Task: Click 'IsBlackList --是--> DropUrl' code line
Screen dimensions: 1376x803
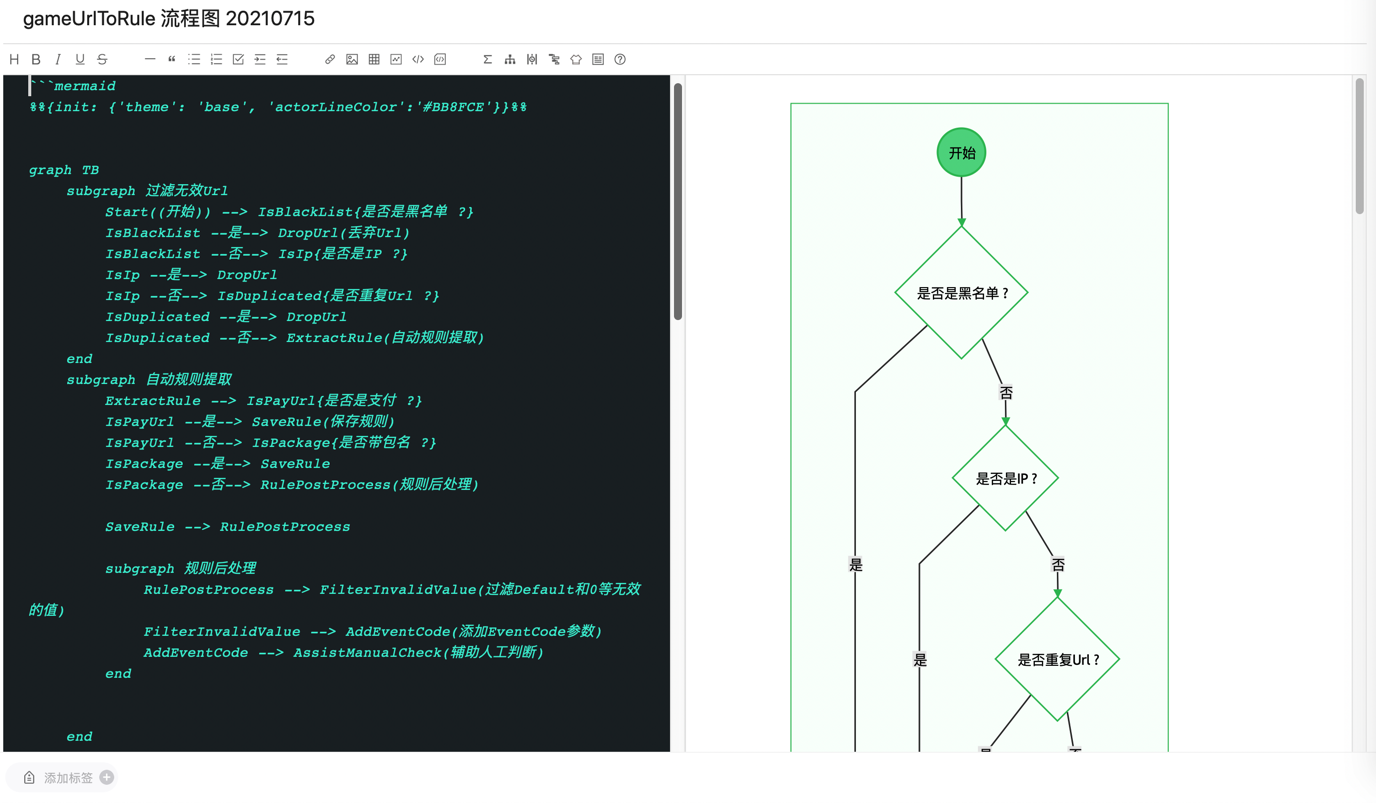Action: (x=257, y=233)
